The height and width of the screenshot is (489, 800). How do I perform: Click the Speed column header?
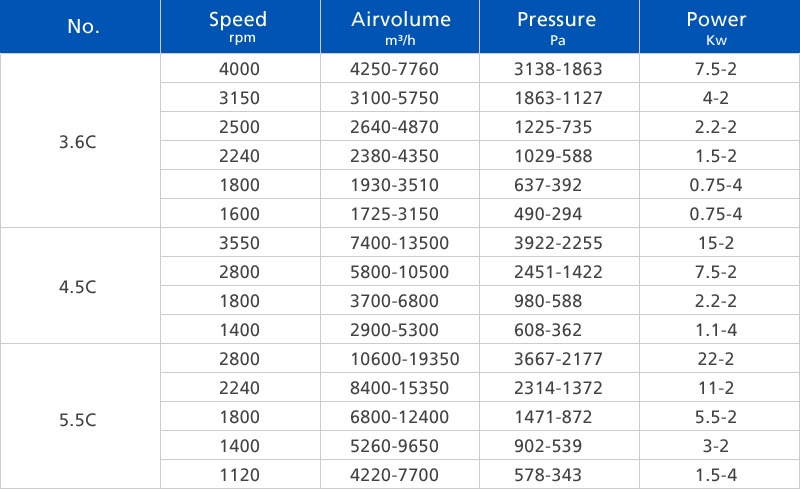238,26
